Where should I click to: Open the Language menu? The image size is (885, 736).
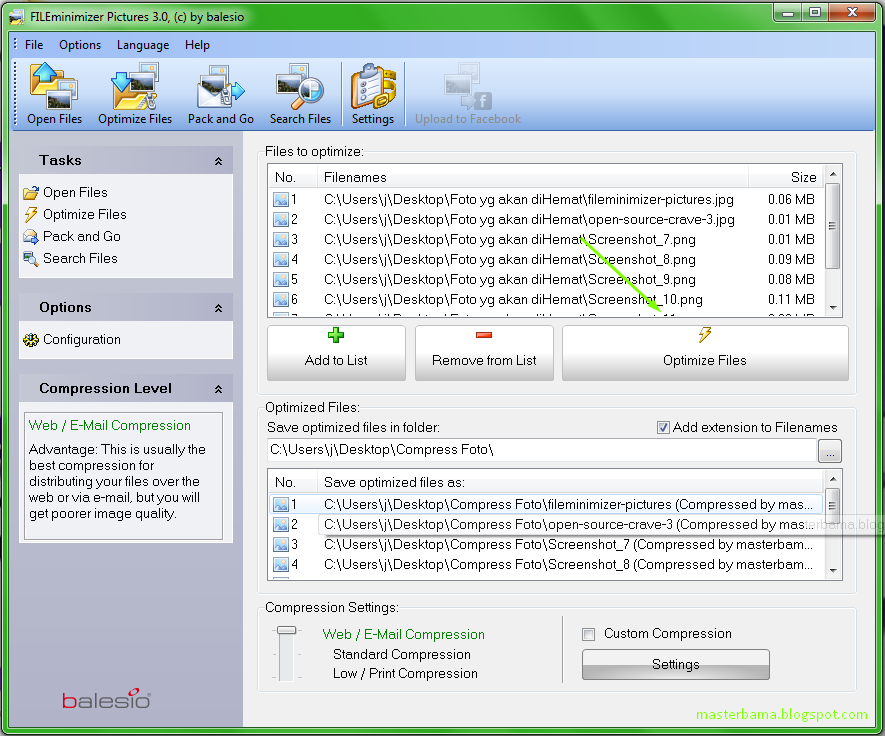coord(143,45)
